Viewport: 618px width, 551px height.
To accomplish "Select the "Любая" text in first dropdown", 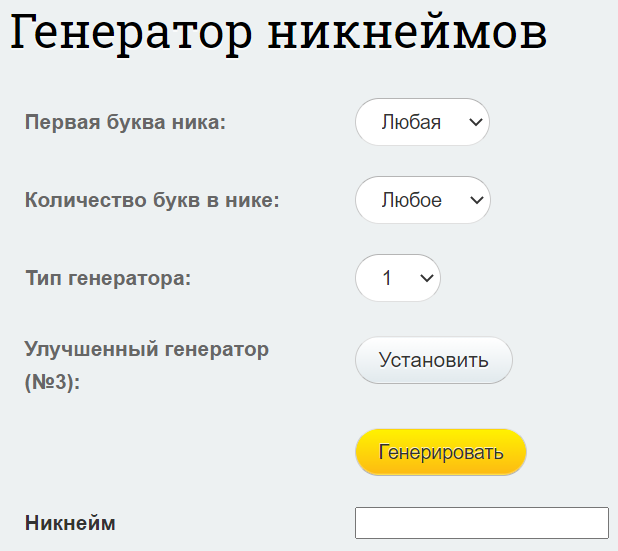I will [x=411, y=122].
